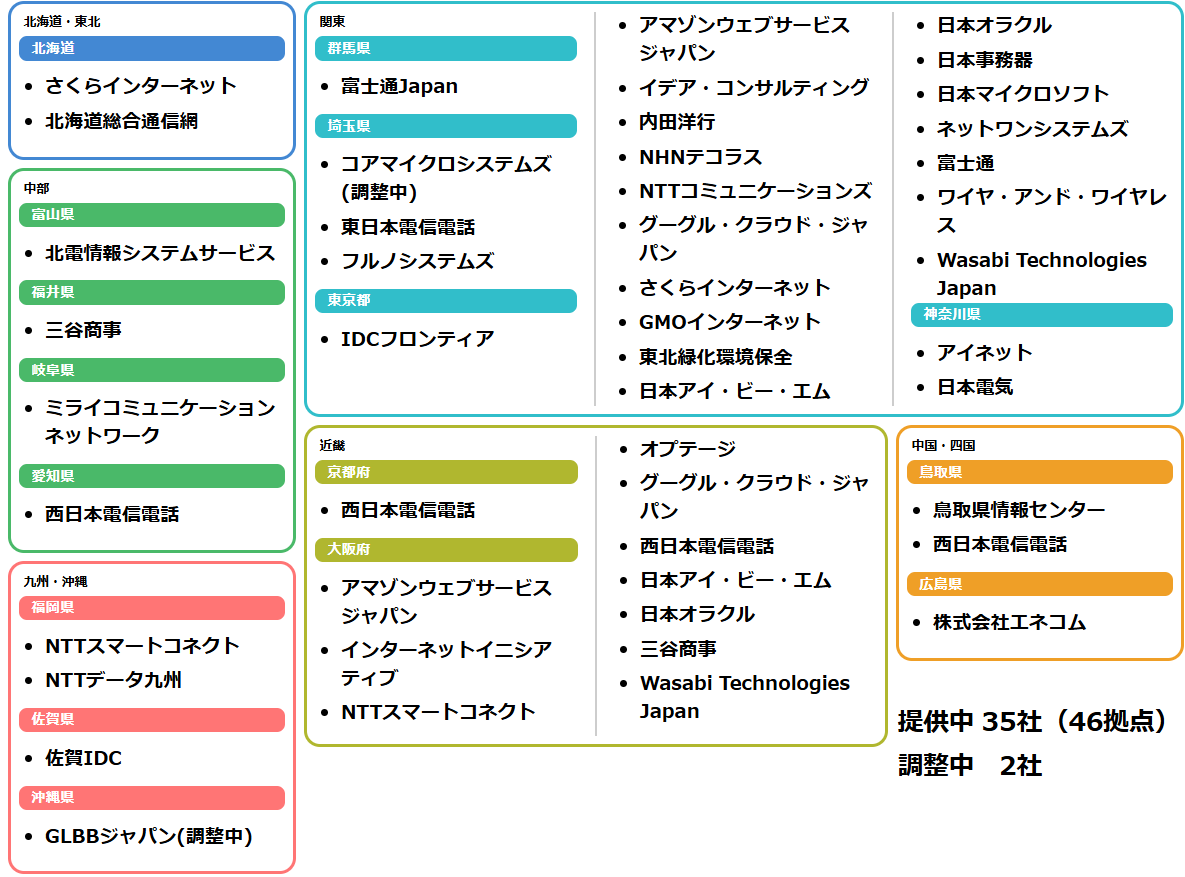Click 日本オラクル in 関東 panel
Image resolution: width=1185 pixels, height=877 pixels.
[x=995, y=26]
